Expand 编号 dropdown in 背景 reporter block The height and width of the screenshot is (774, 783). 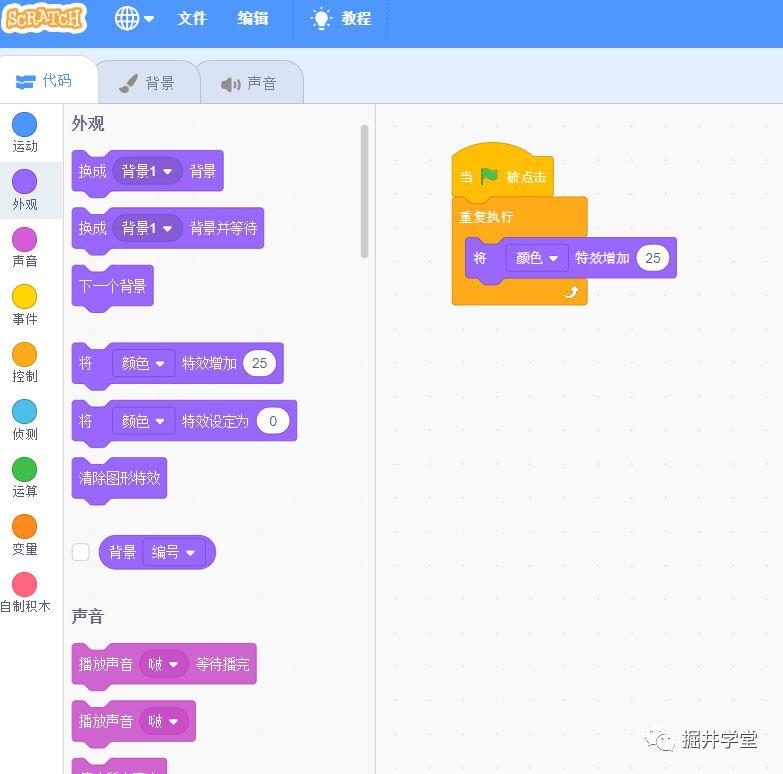175,552
